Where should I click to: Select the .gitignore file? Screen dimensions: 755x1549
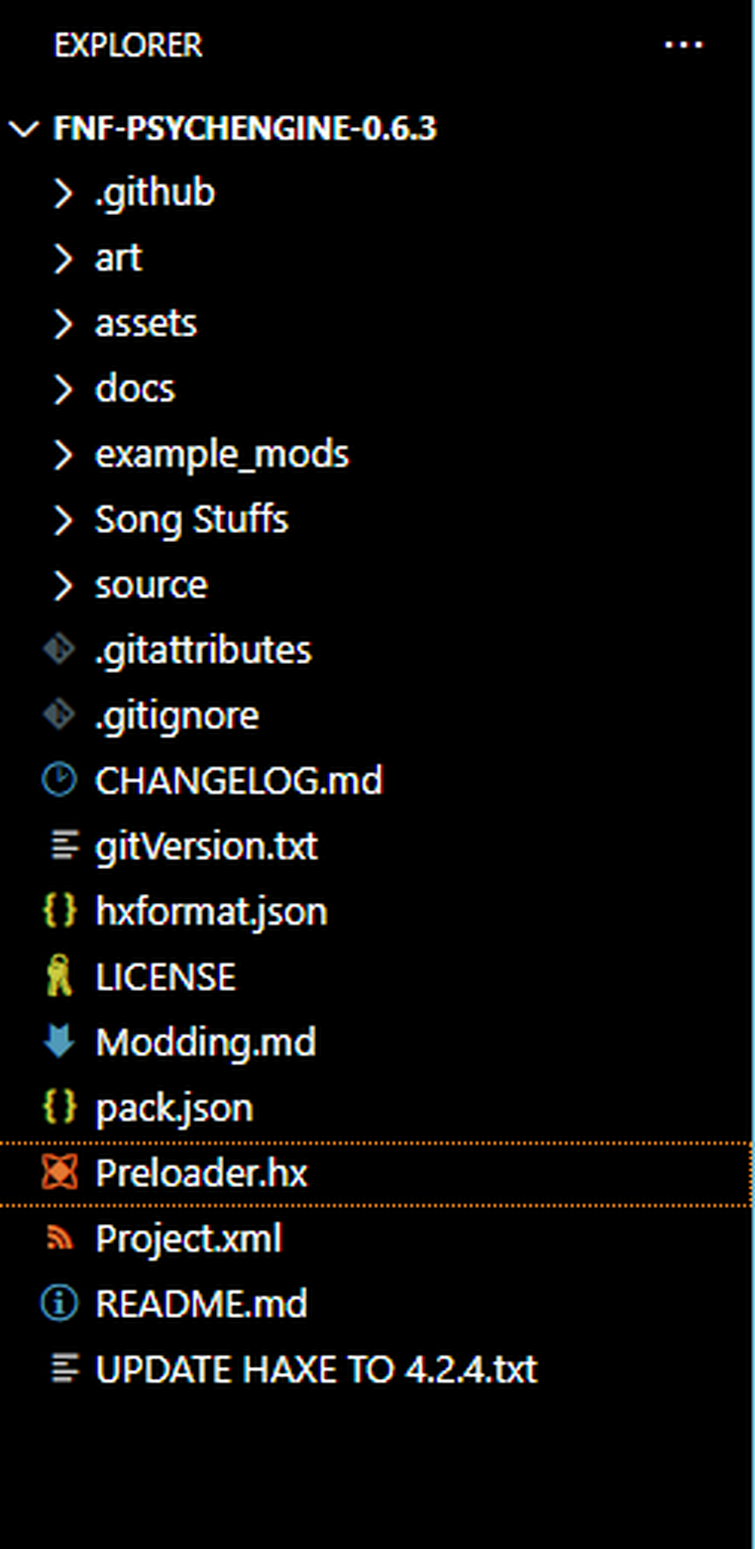(377, 715)
